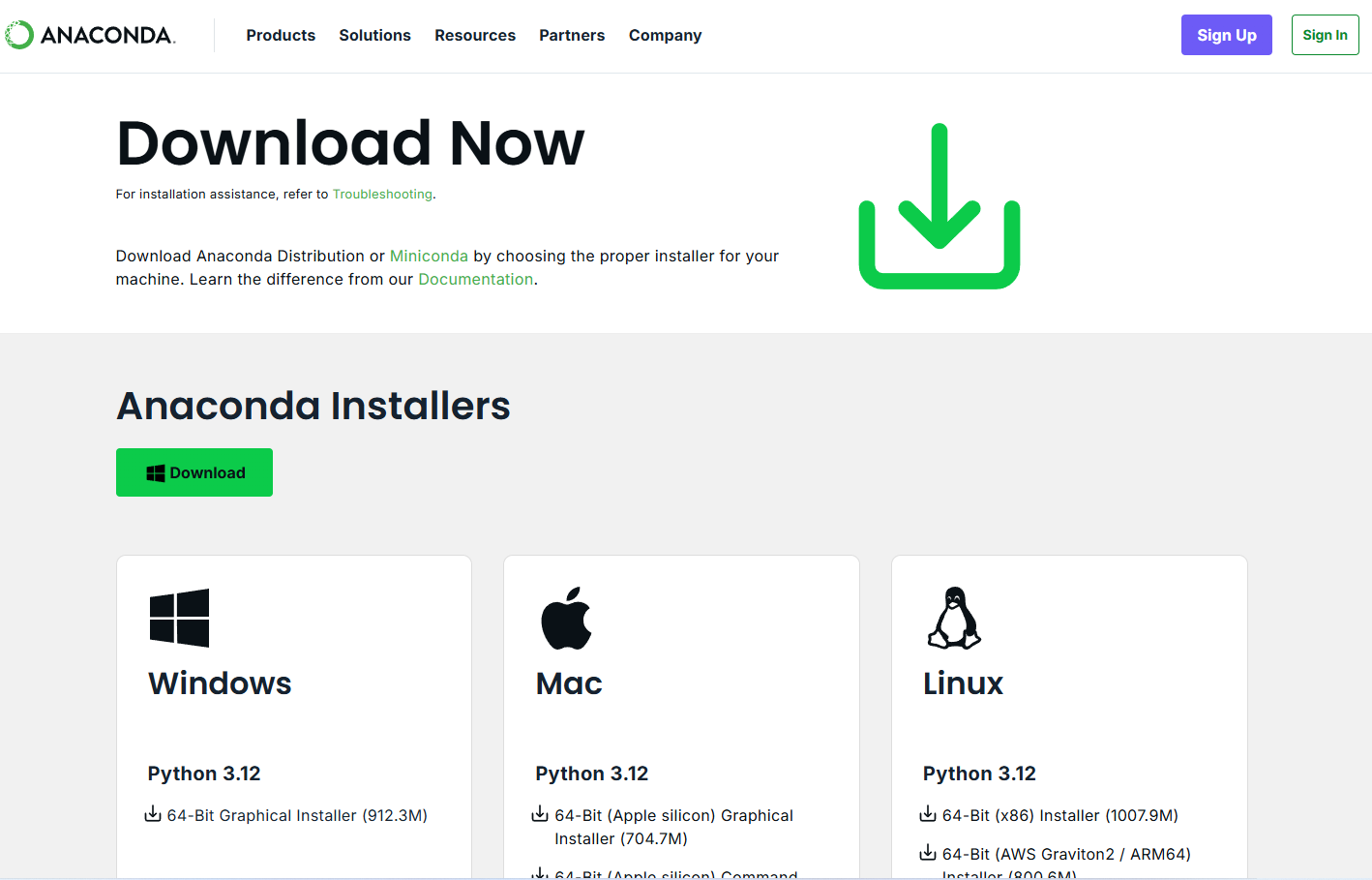The image size is (1372, 880).
Task: Click download icon beside Apple silicon Graphical Installer
Action: [540, 814]
